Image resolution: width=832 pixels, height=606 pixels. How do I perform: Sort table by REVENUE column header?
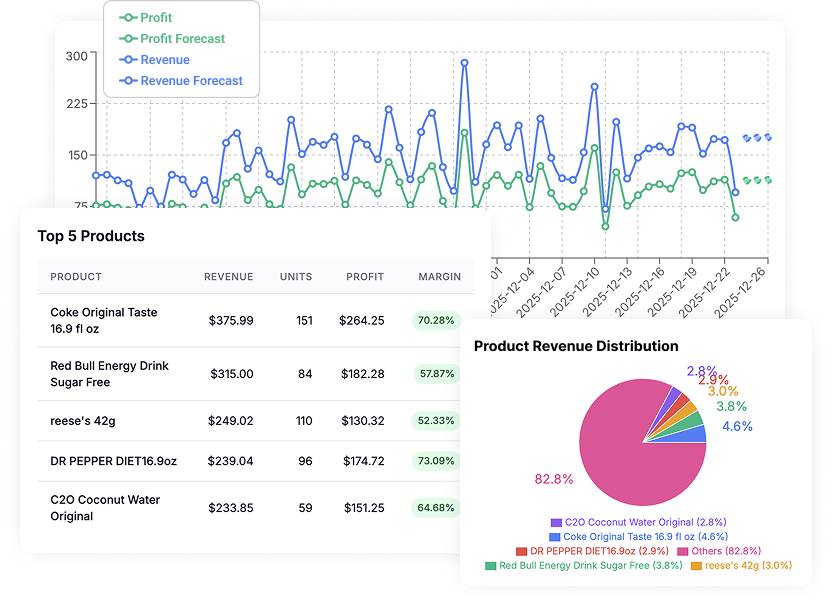[228, 277]
